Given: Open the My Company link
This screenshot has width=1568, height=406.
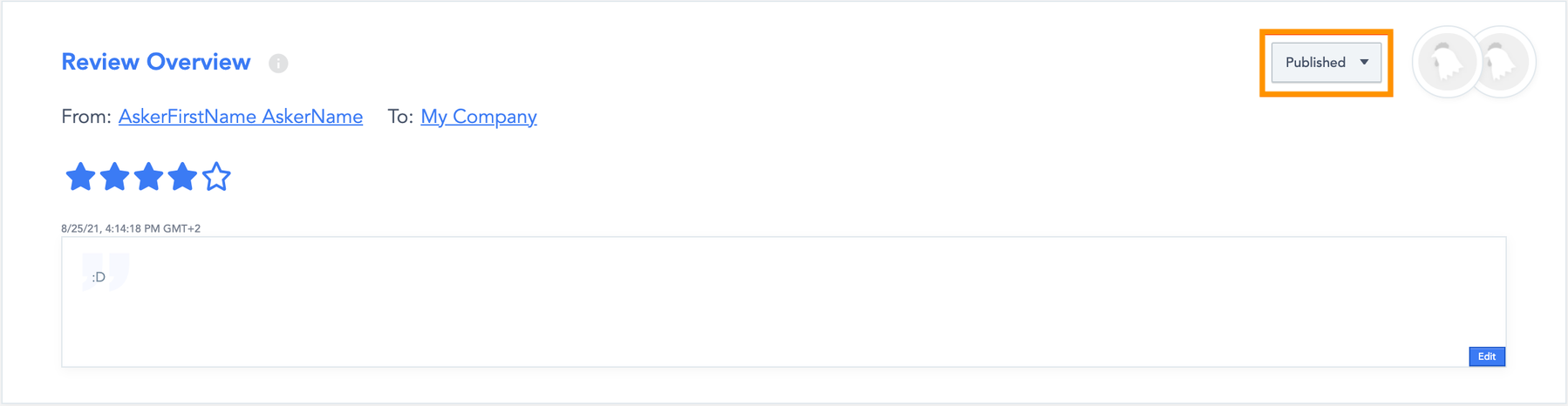Looking at the screenshot, I should (x=479, y=117).
